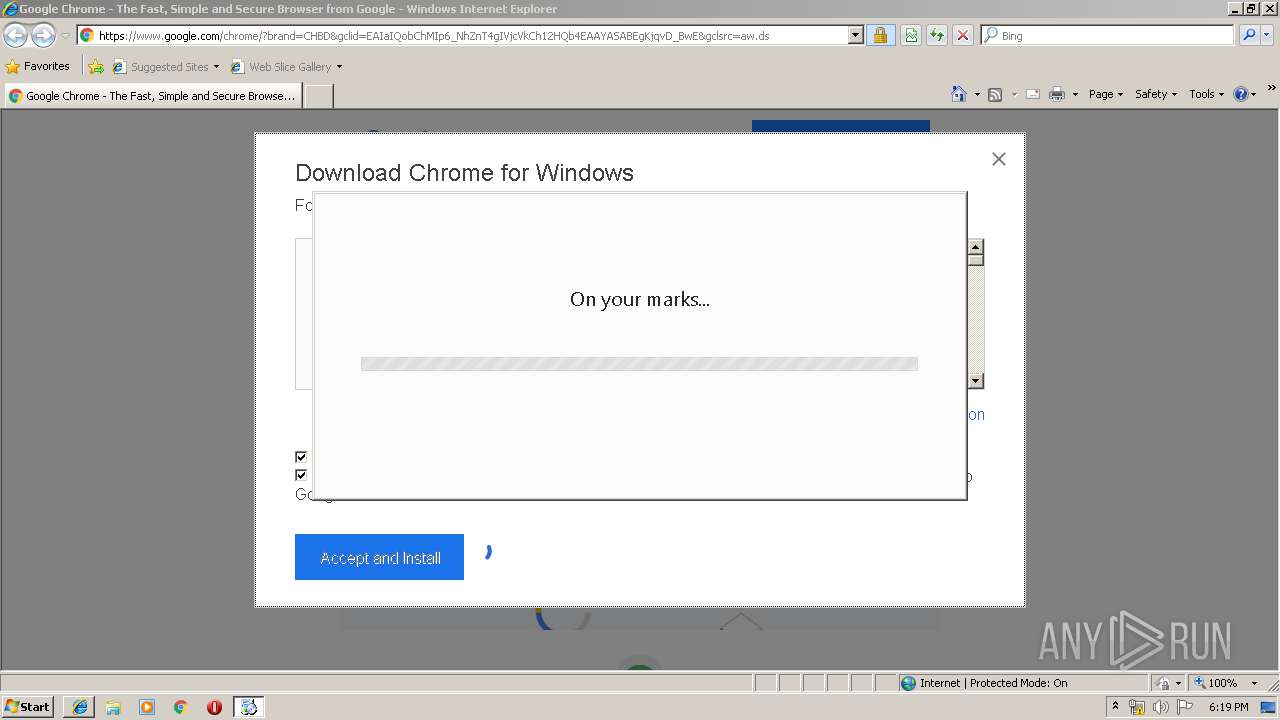Open the Tools menu

coord(1206,94)
